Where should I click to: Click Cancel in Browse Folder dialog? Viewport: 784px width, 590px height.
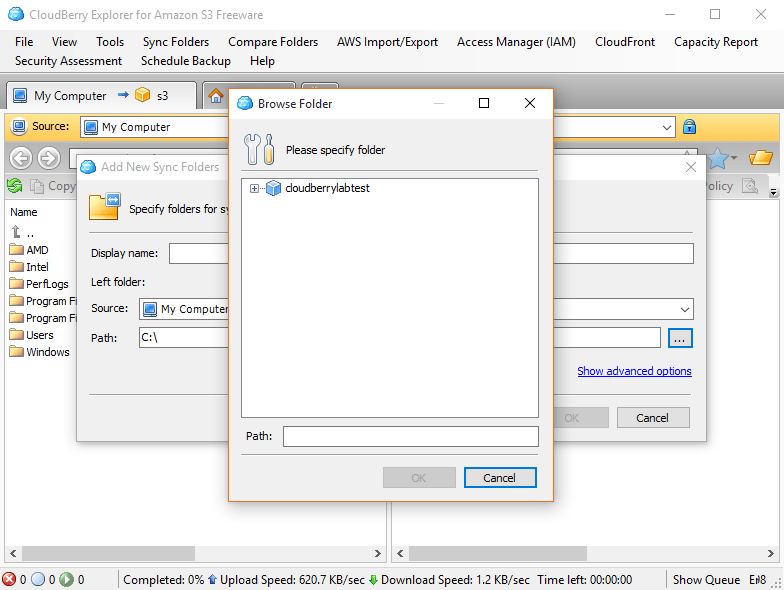pyautogui.click(x=500, y=478)
